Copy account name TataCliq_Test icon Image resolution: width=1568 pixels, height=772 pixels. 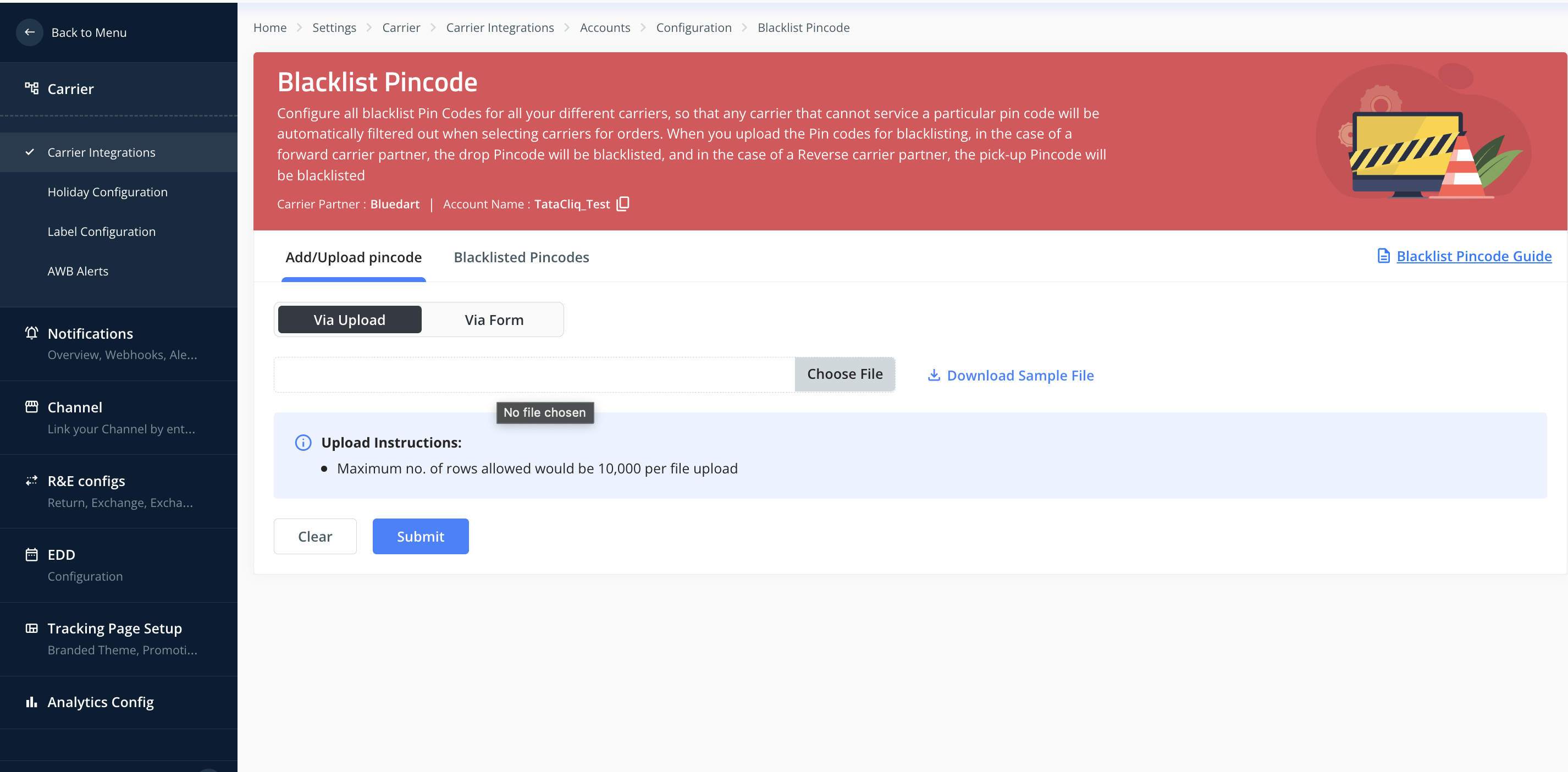pos(623,204)
